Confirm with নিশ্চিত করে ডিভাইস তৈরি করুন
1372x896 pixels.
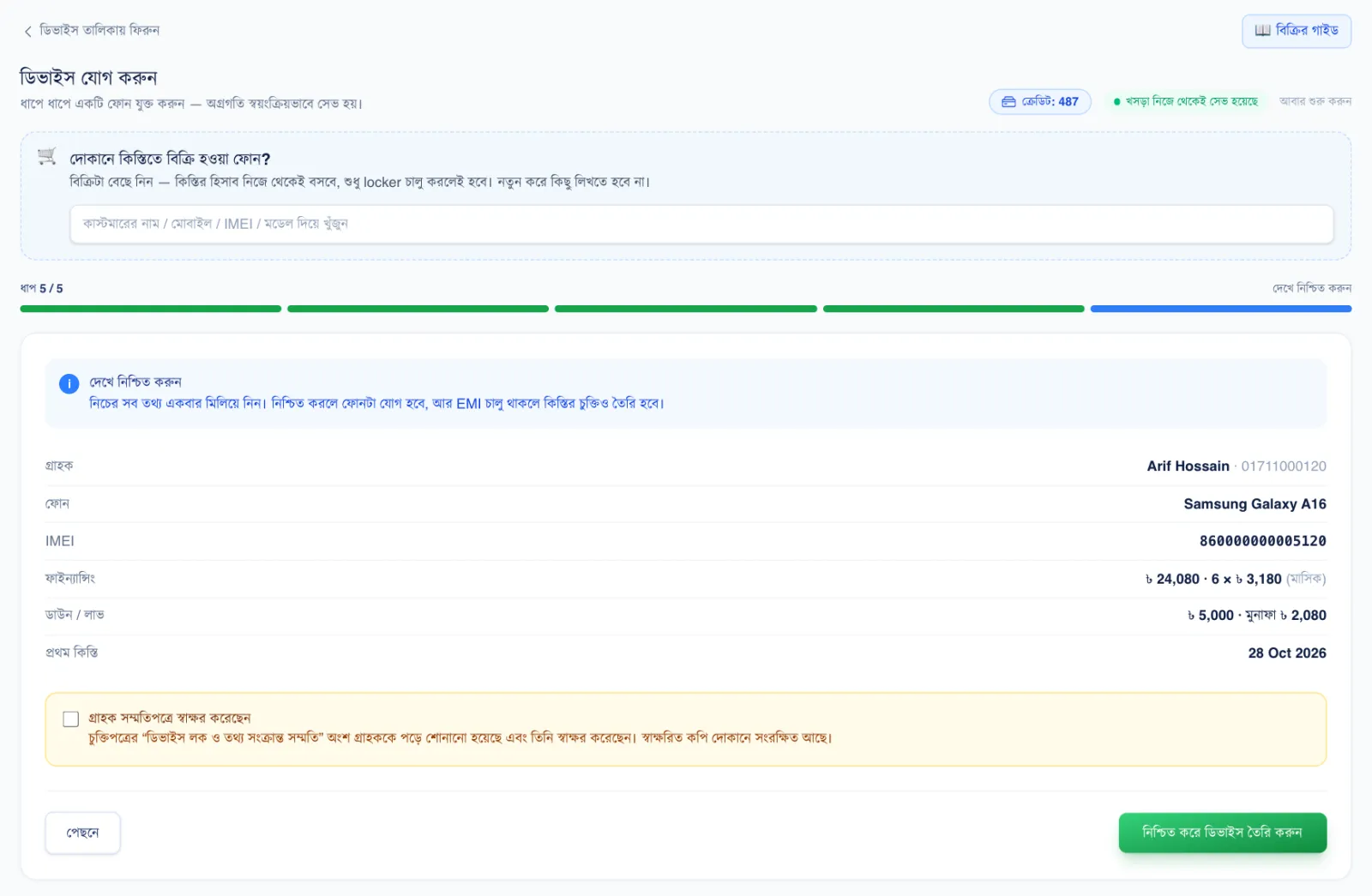pos(1223,833)
